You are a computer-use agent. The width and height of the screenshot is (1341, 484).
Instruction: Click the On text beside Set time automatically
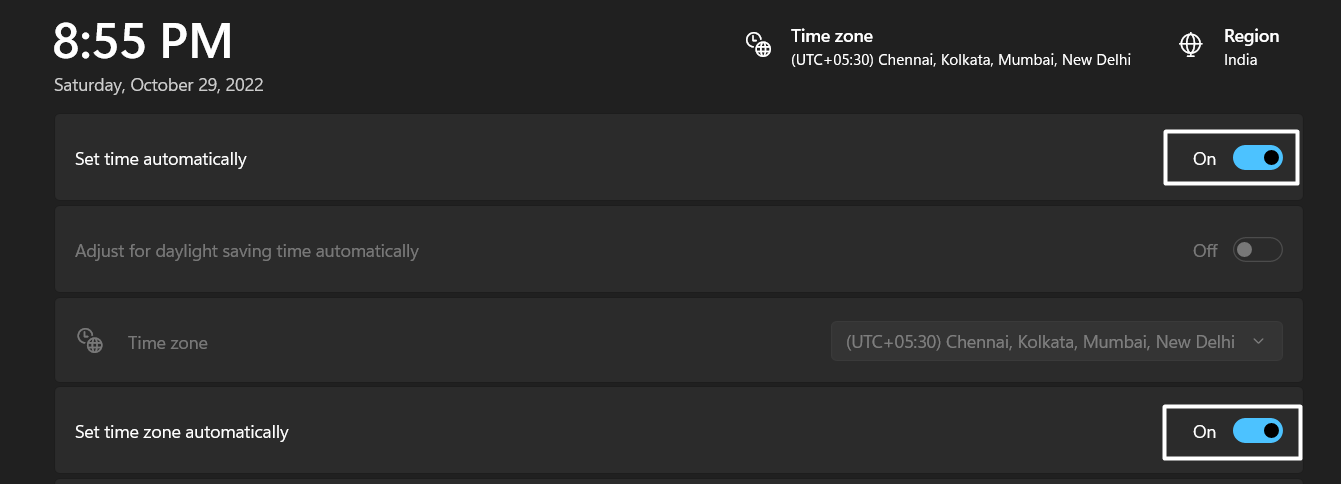1205,159
